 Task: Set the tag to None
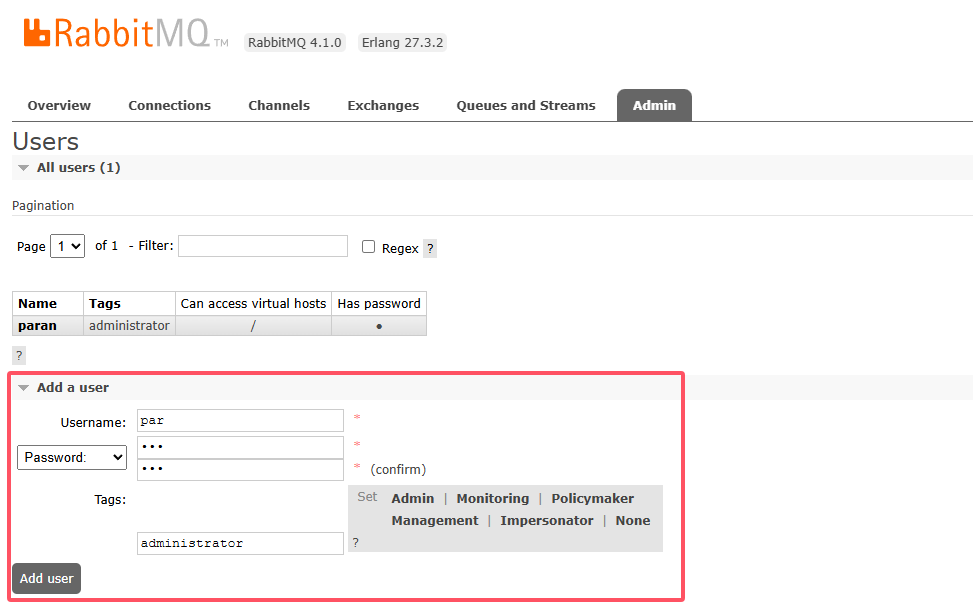click(633, 520)
